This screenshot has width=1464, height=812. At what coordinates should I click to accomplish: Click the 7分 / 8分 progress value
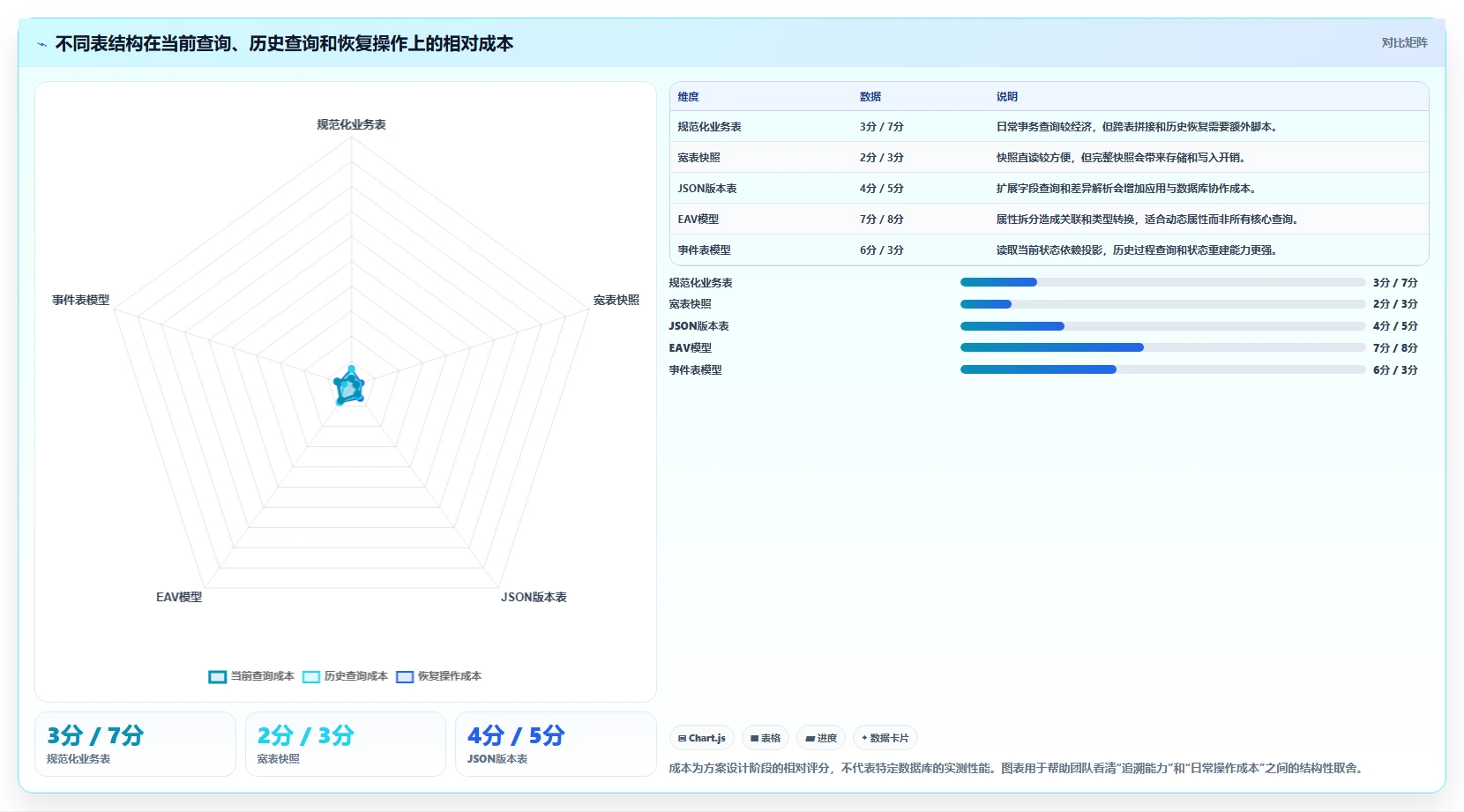point(1395,348)
